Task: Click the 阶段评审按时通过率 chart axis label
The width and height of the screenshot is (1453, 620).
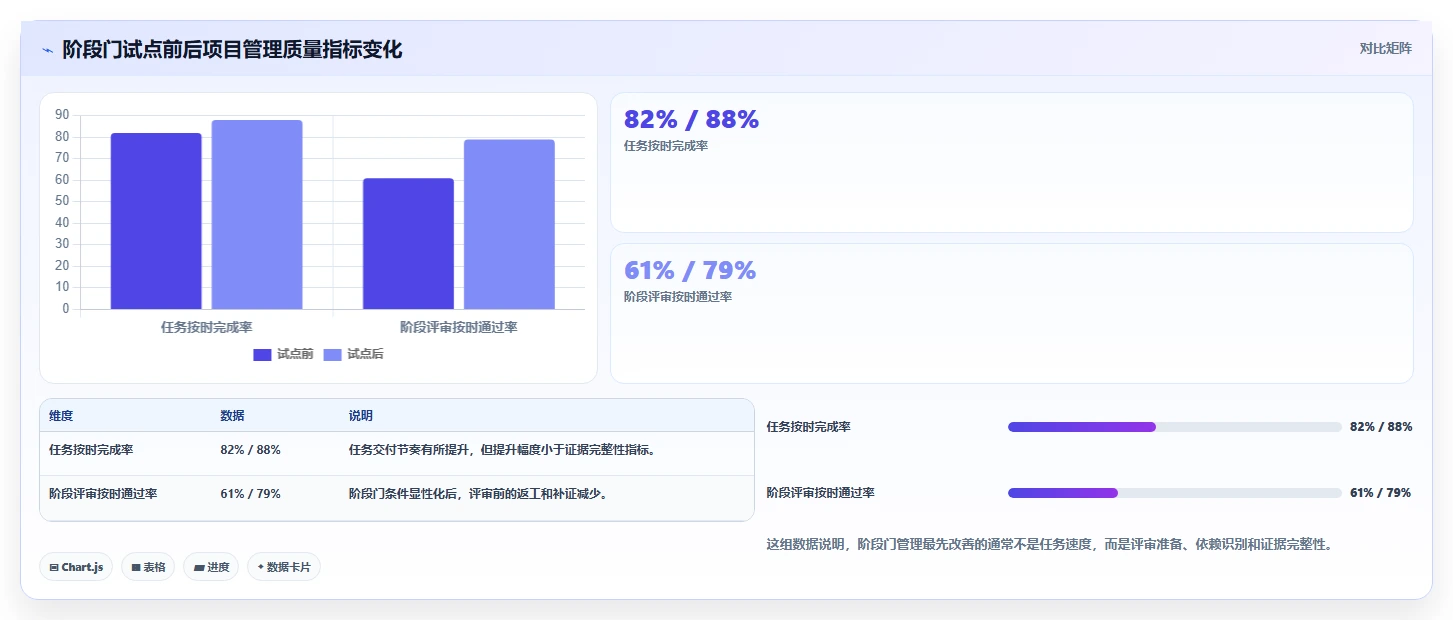Action: pos(459,327)
